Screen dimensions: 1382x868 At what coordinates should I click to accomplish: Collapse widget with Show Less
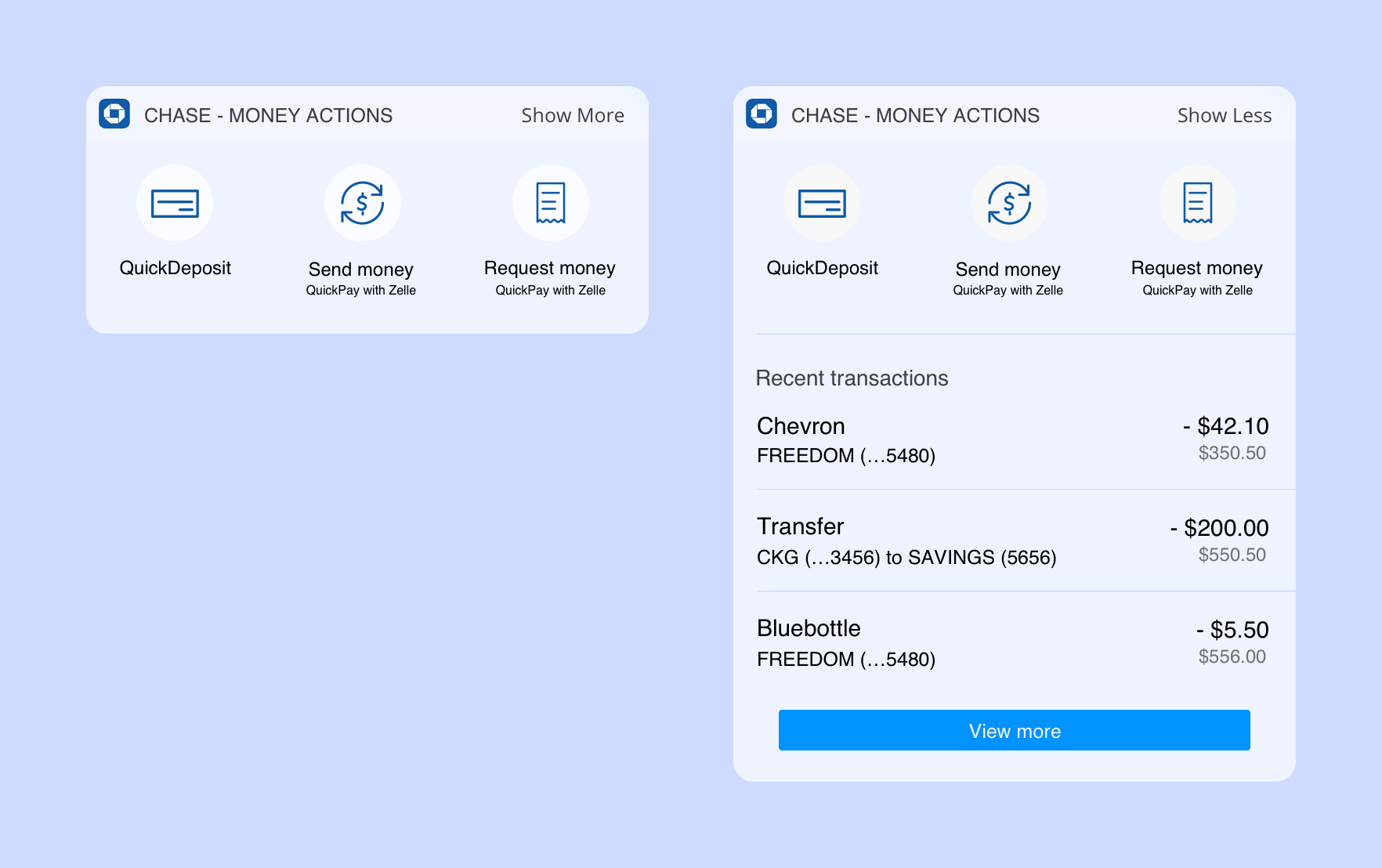point(1225,115)
